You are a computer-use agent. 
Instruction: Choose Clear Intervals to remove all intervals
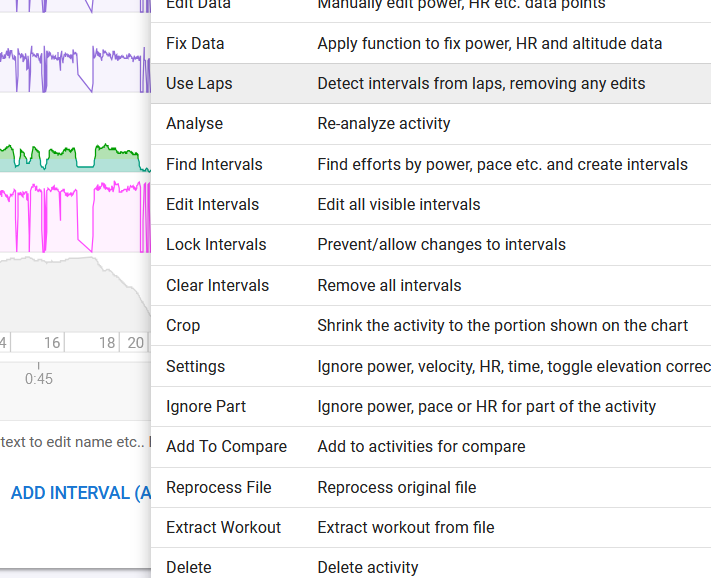(x=217, y=286)
